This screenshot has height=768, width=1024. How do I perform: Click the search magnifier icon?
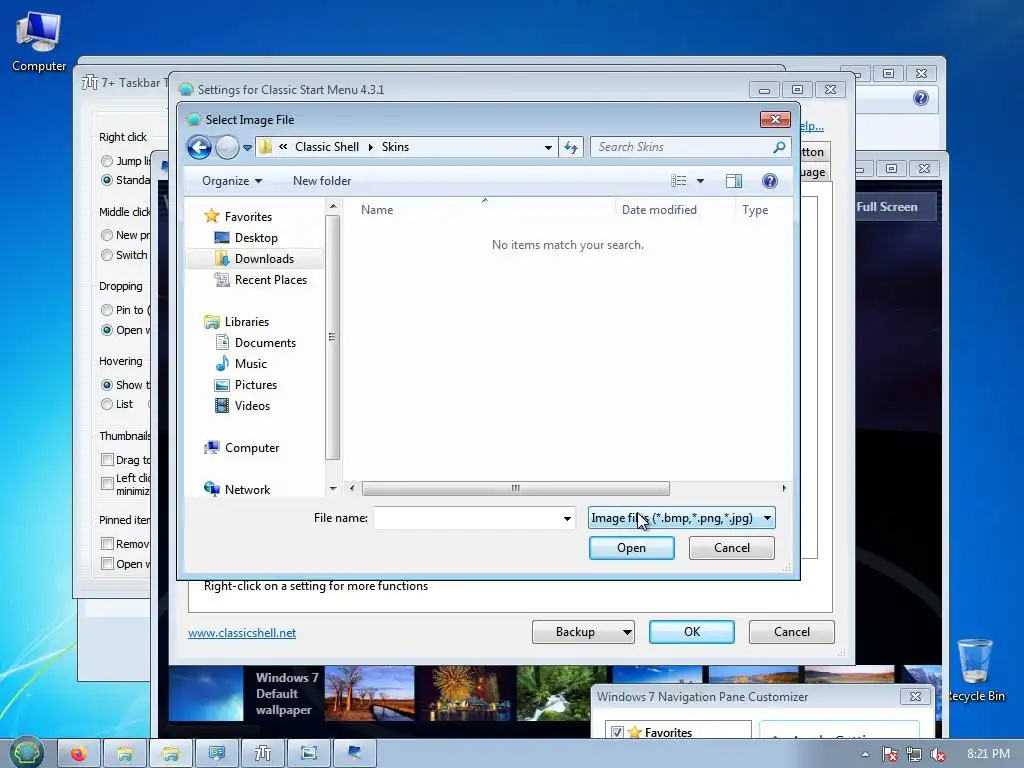(x=778, y=148)
